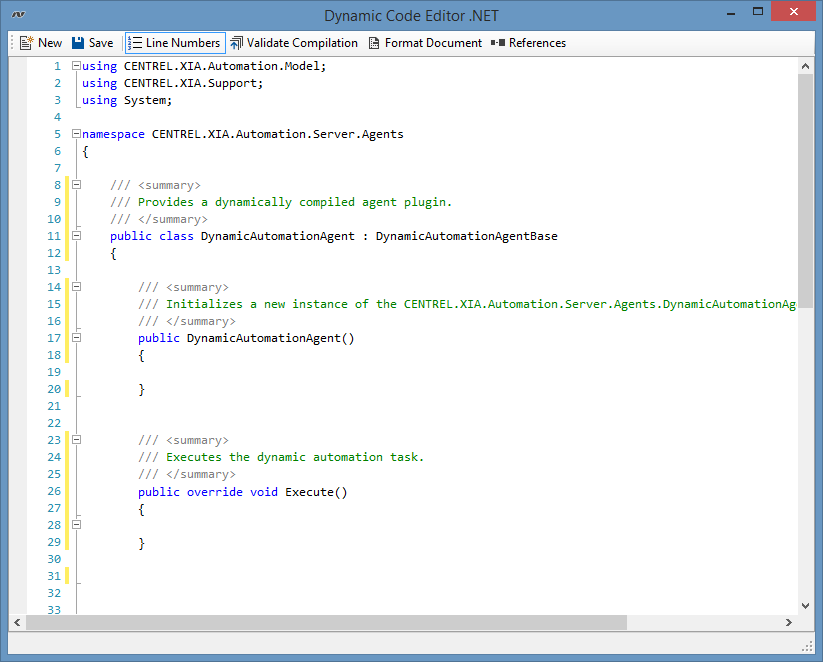The image size is (823, 662).
Task: Click the closing brace on line 20
Action: click(x=141, y=389)
